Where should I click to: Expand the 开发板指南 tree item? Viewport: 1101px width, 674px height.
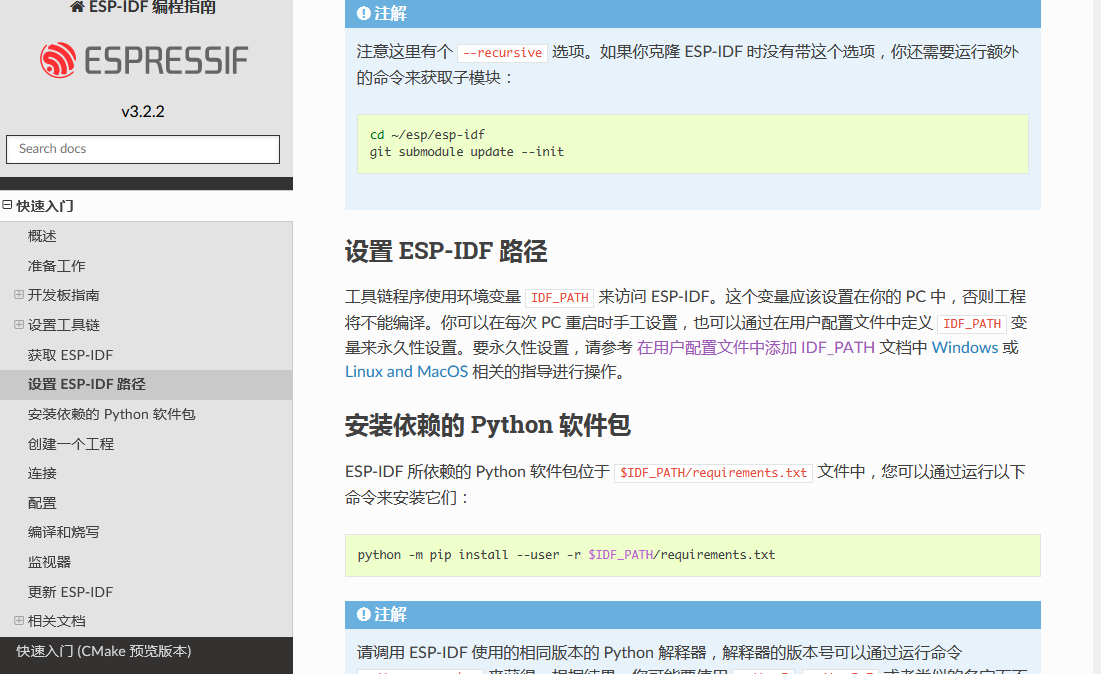(x=19, y=295)
